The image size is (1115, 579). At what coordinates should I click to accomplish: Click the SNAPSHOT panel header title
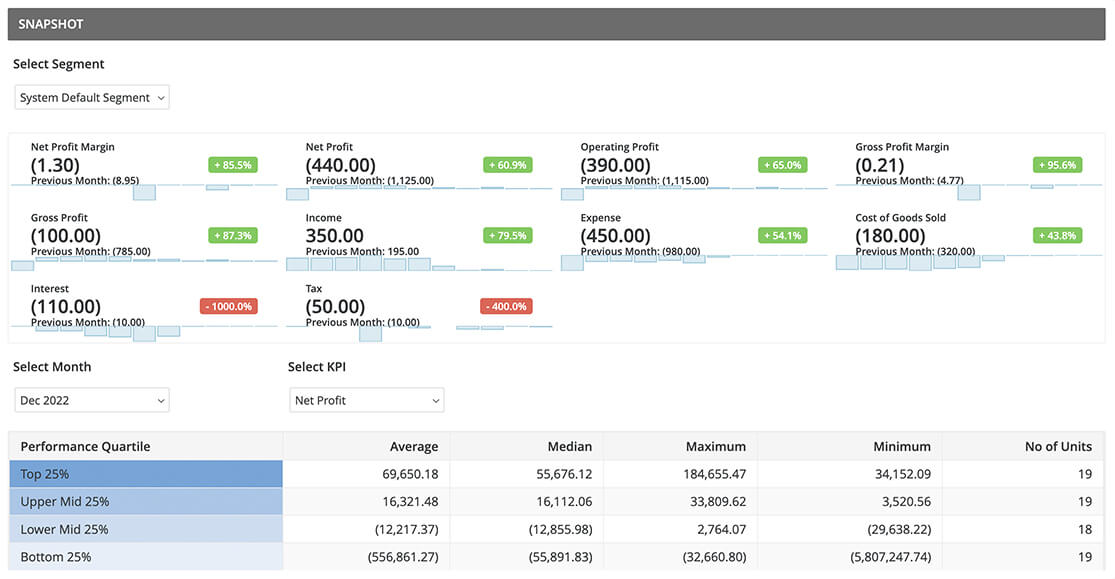coord(51,24)
